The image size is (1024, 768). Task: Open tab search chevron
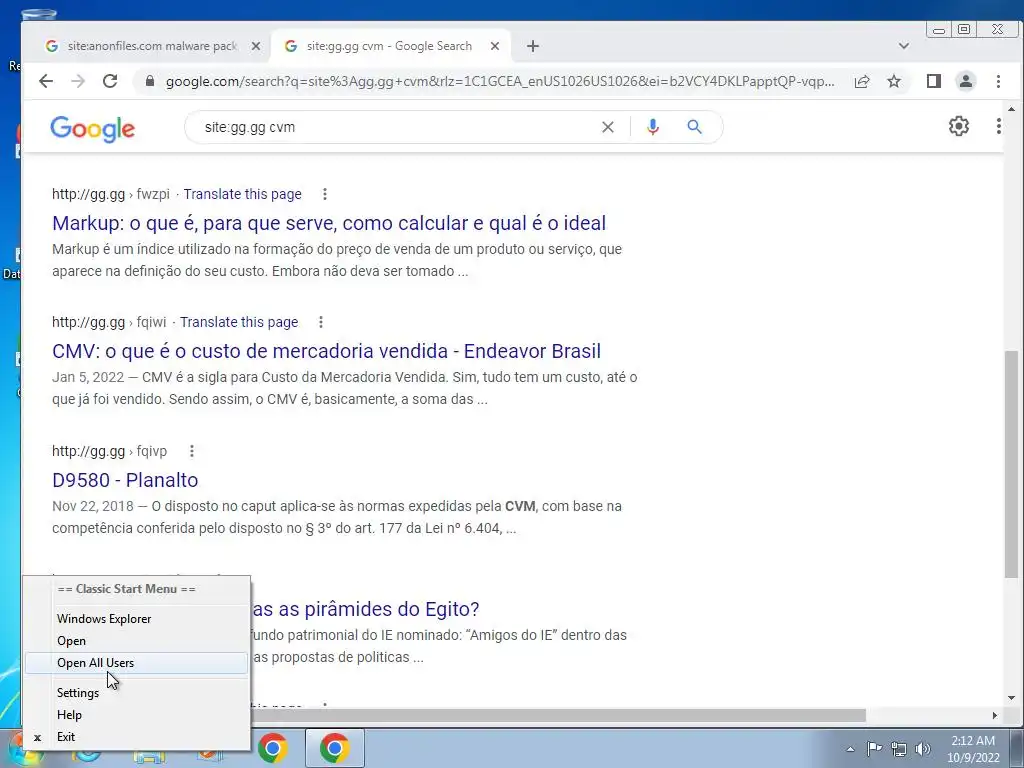(x=904, y=46)
